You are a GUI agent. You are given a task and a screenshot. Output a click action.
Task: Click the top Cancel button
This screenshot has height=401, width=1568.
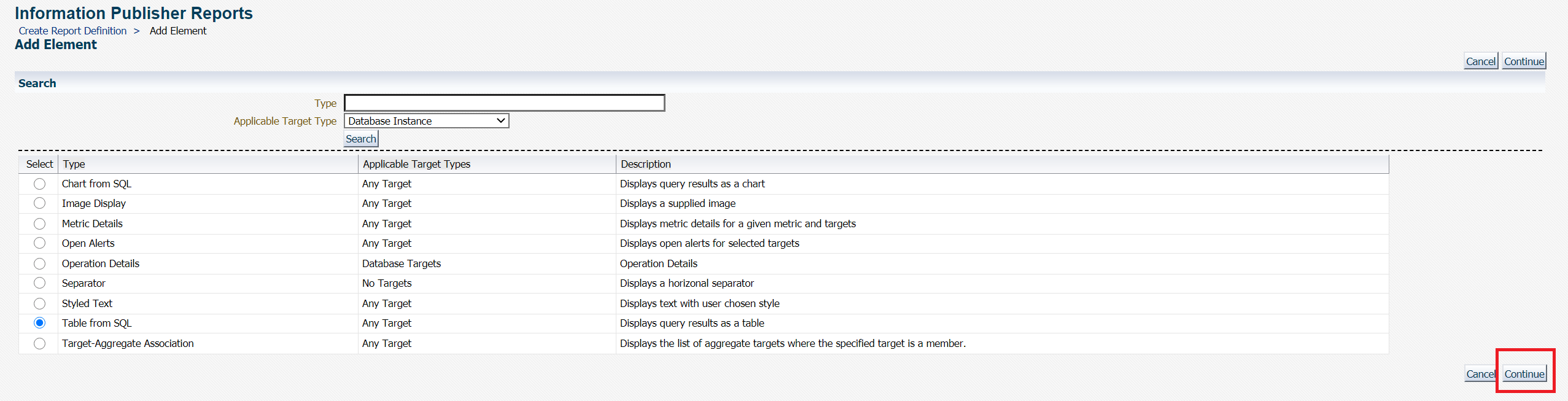point(1480,61)
